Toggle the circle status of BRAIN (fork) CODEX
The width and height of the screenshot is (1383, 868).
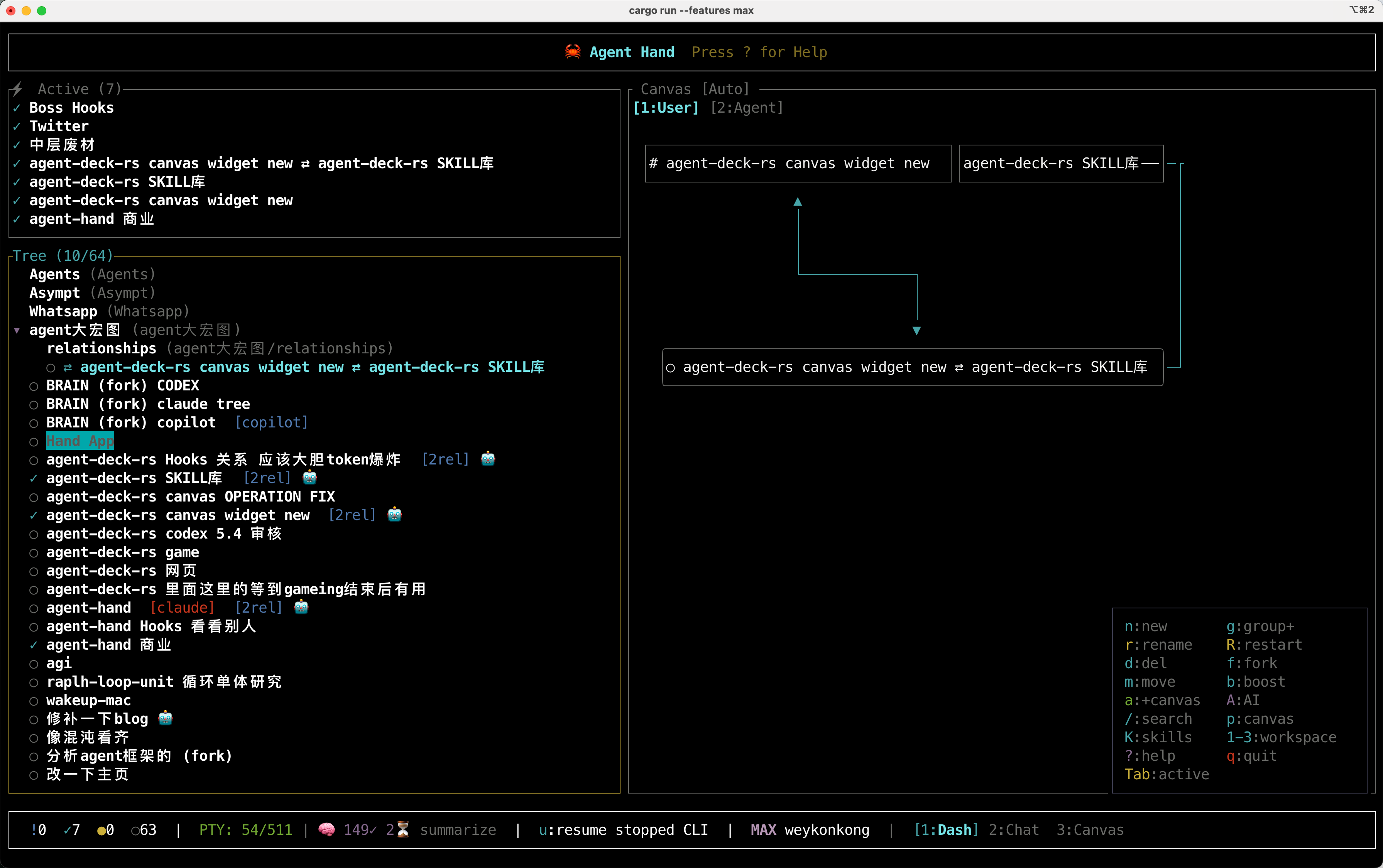click(34, 386)
